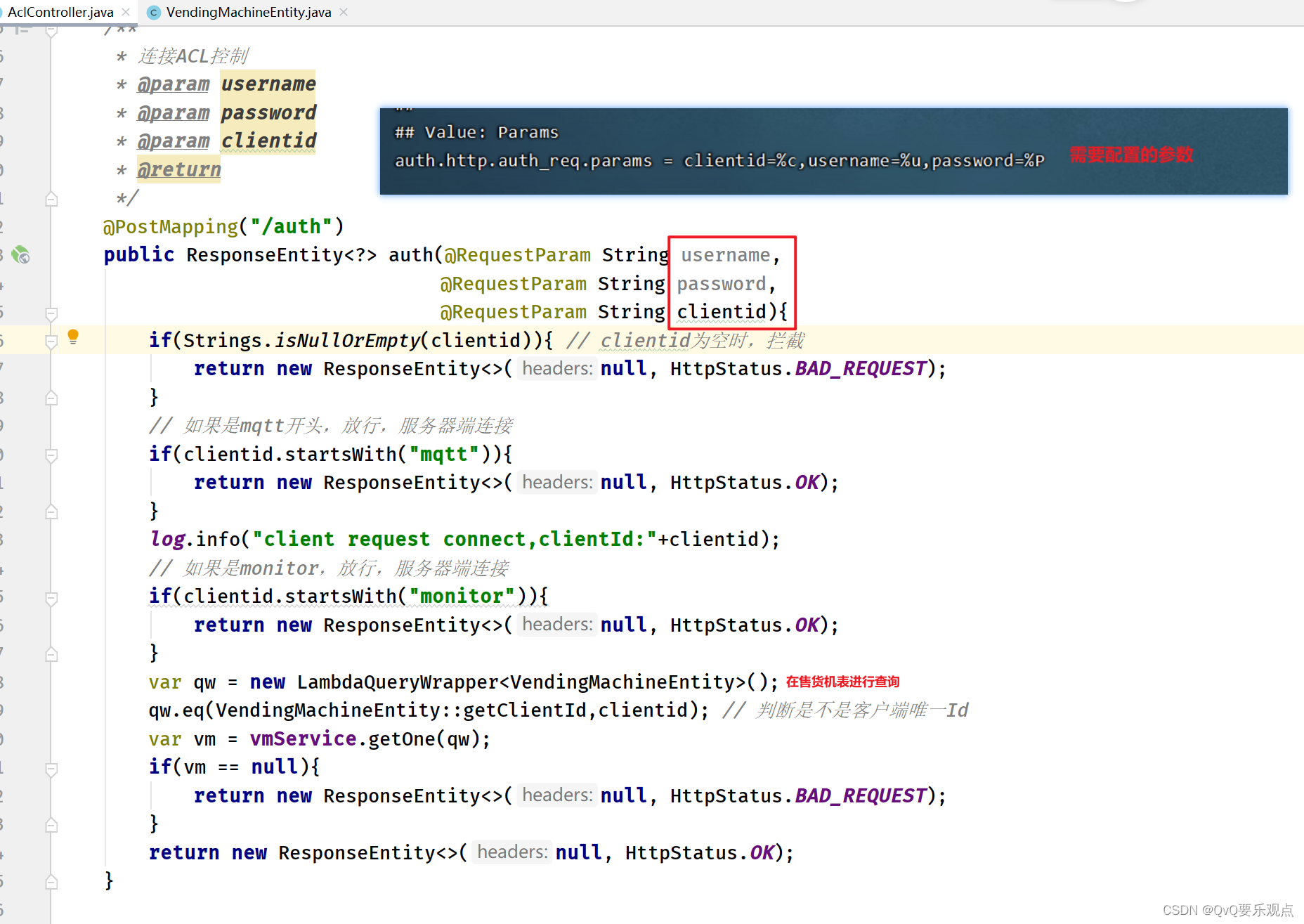The image size is (1304, 924).
Task: Click the Spring request mapping gutter icon
Action: click(20, 254)
